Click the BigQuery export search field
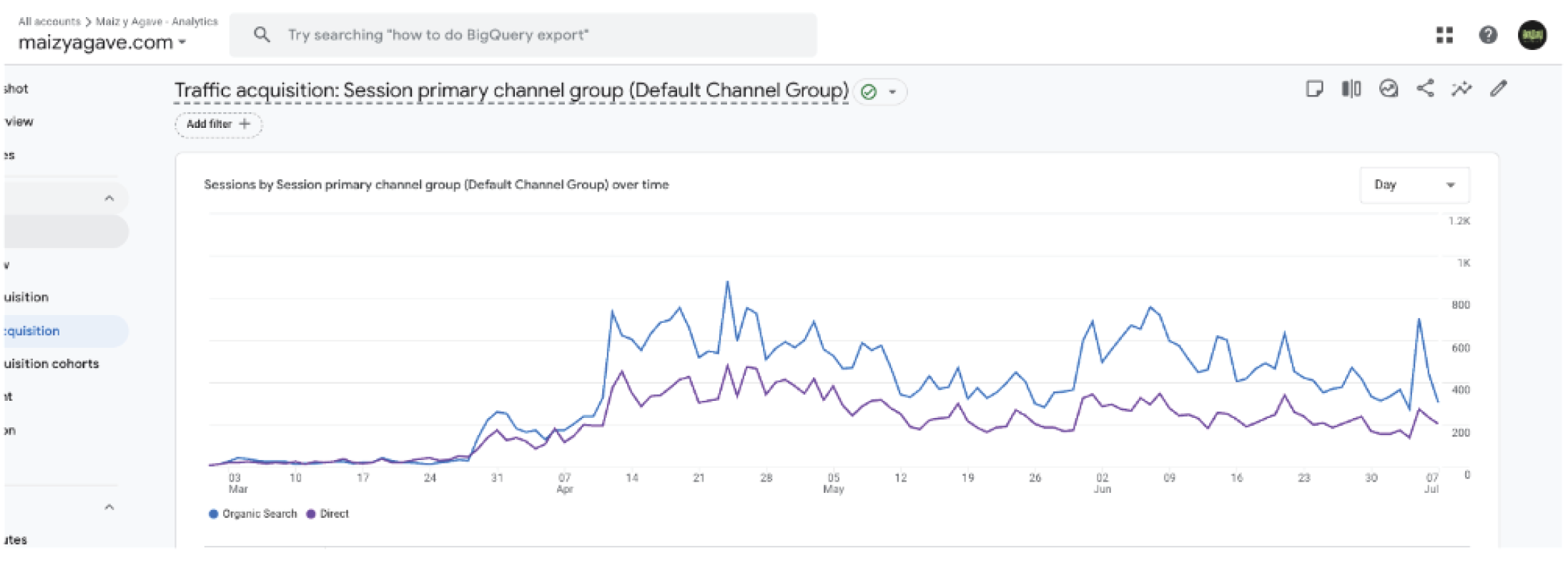Image resolution: width=1568 pixels, height=563 pixels. tap(522, 35)
